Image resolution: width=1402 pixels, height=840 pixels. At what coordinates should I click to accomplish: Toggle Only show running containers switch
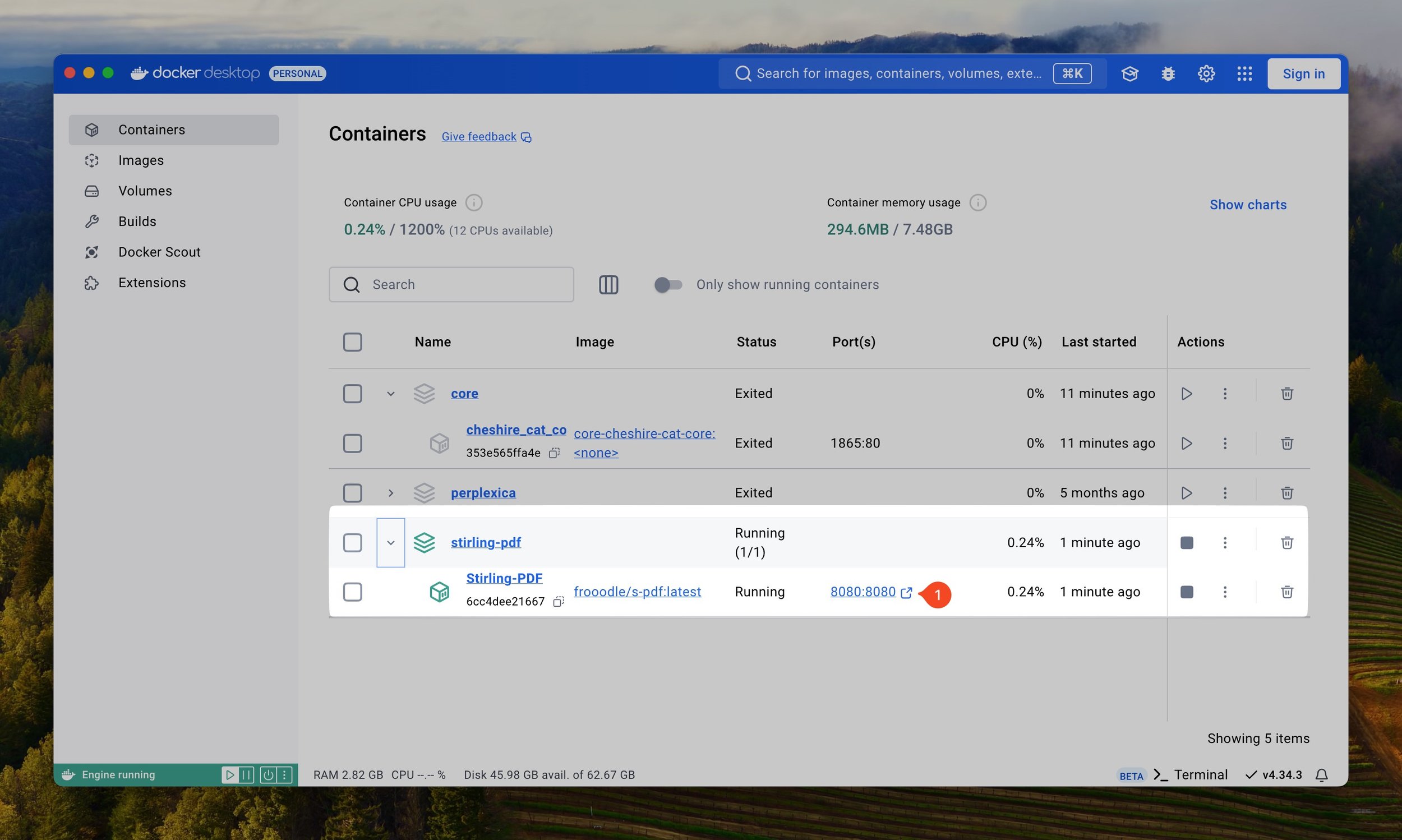(x=668, y=285)
